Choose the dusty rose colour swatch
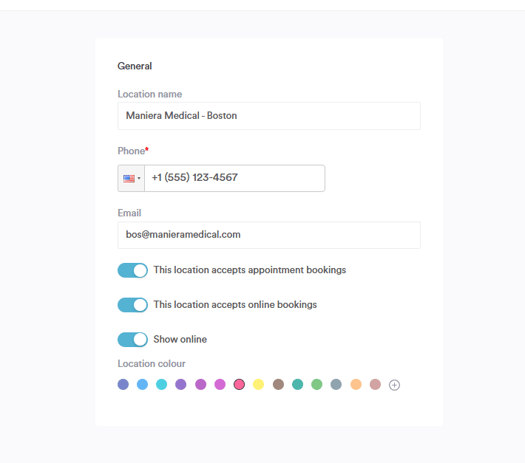Viewport: 525px width, 463px height. 375,384
